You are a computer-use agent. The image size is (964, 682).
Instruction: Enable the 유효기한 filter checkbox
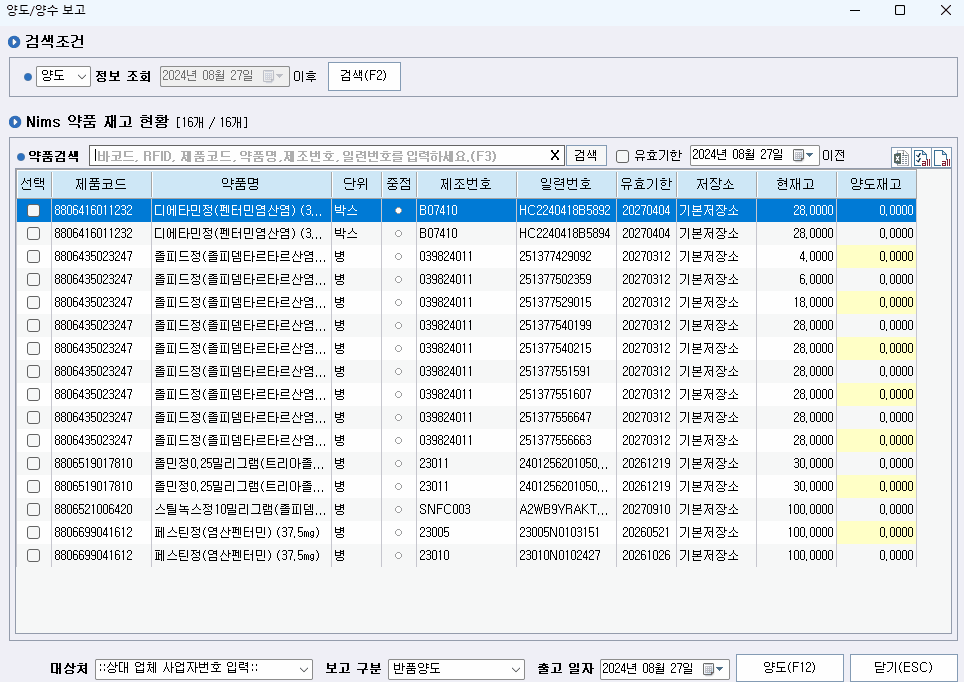[622, 156]
